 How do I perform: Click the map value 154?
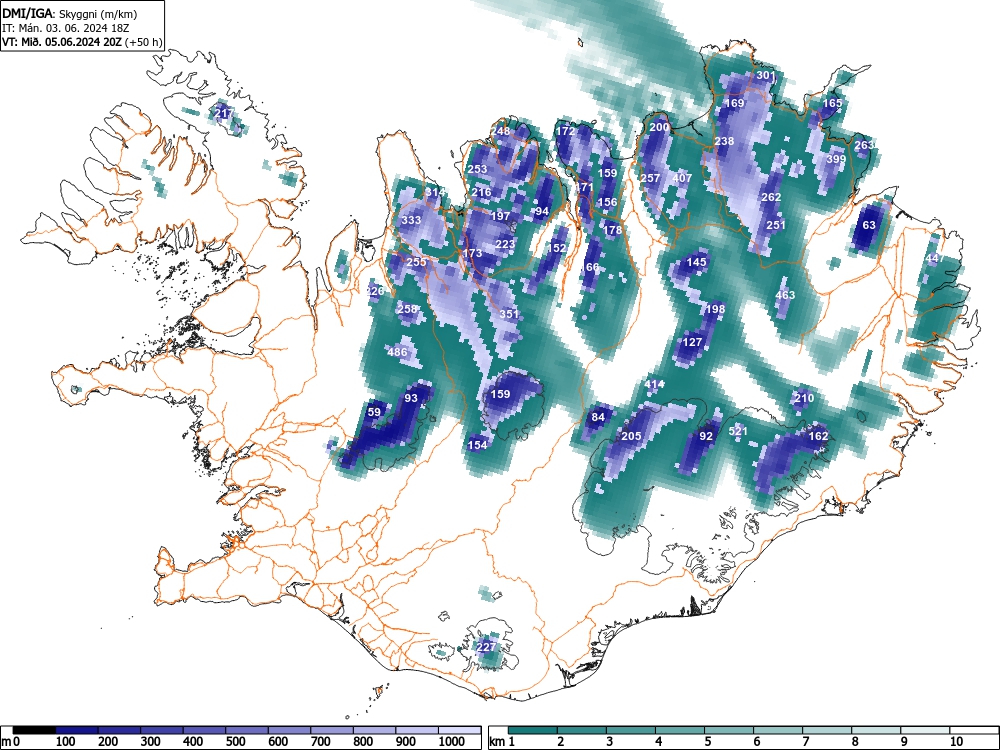477,445
